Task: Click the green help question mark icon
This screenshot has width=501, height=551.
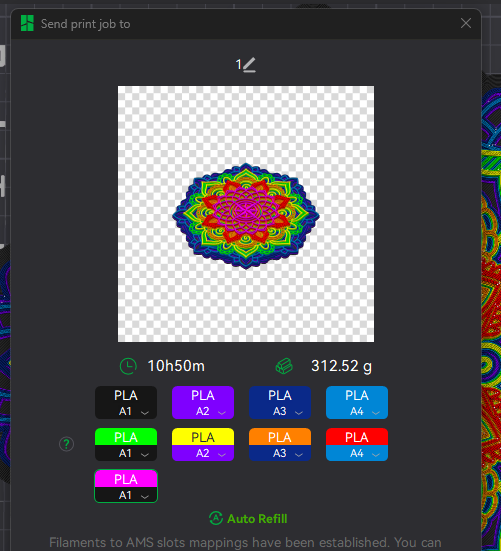Action: (x=66, y=444)
